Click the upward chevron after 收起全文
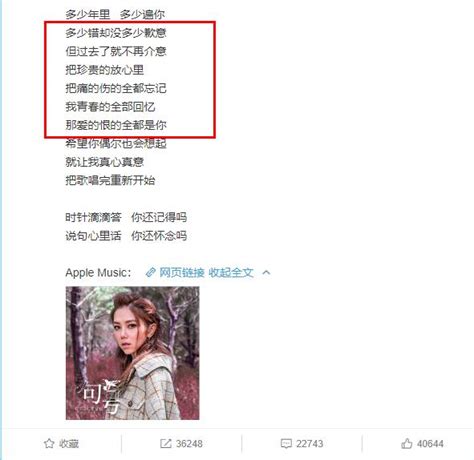Viewport: 474px width, 460px height. (x=266, y=272)
